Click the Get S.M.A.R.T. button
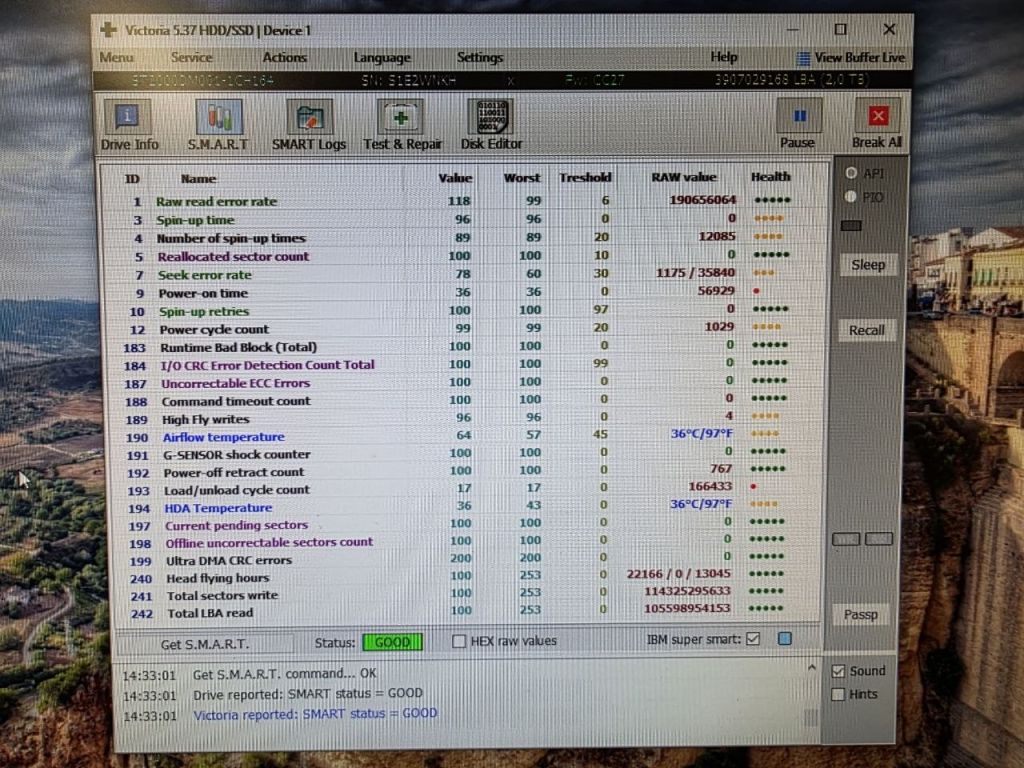Image resolution: width=1024 pixels, height=768 pixels. [205, 644]
